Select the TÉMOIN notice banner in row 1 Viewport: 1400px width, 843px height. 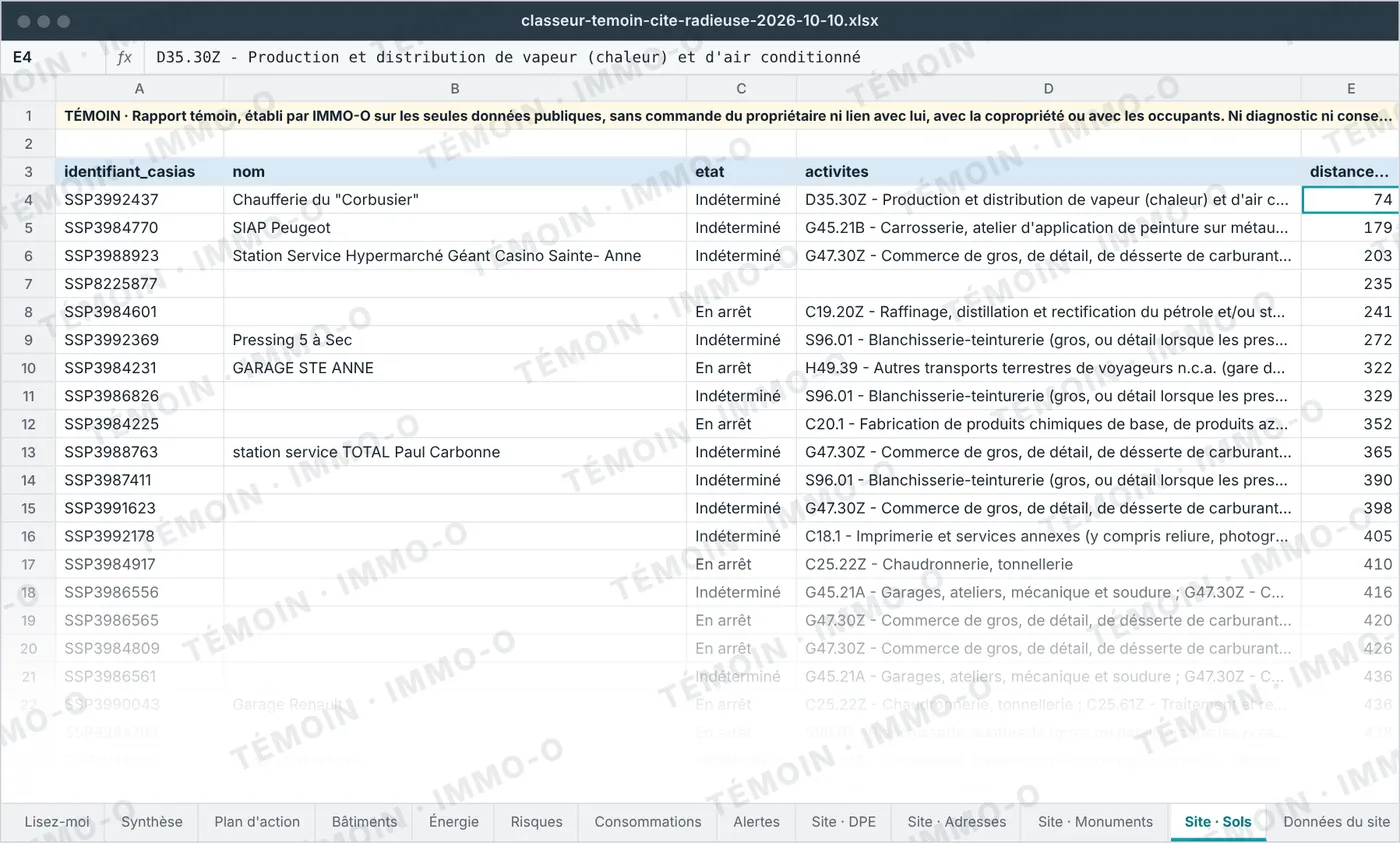pyautogui.click(x=728, y=116)
